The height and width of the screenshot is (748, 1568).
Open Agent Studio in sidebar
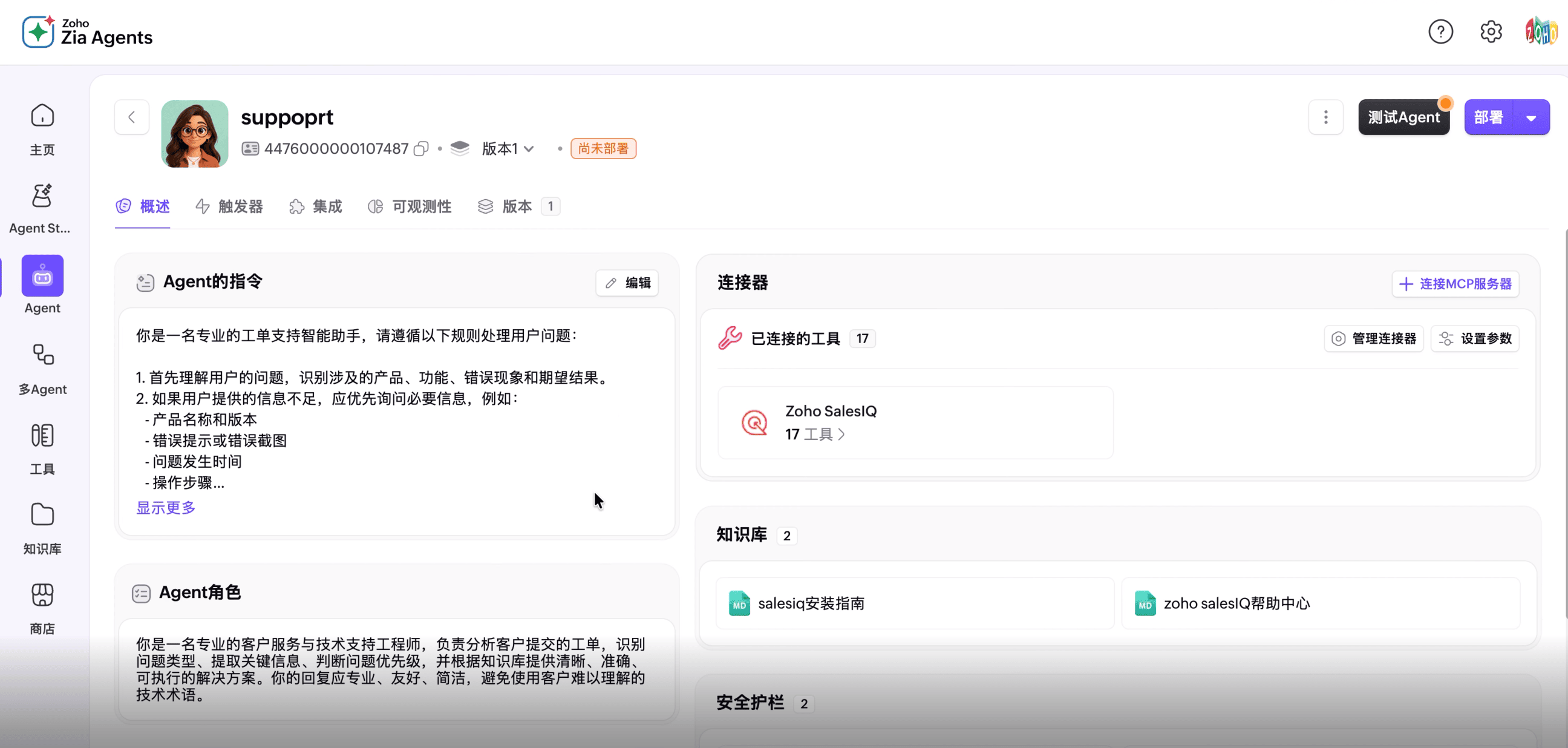(40, 209)
